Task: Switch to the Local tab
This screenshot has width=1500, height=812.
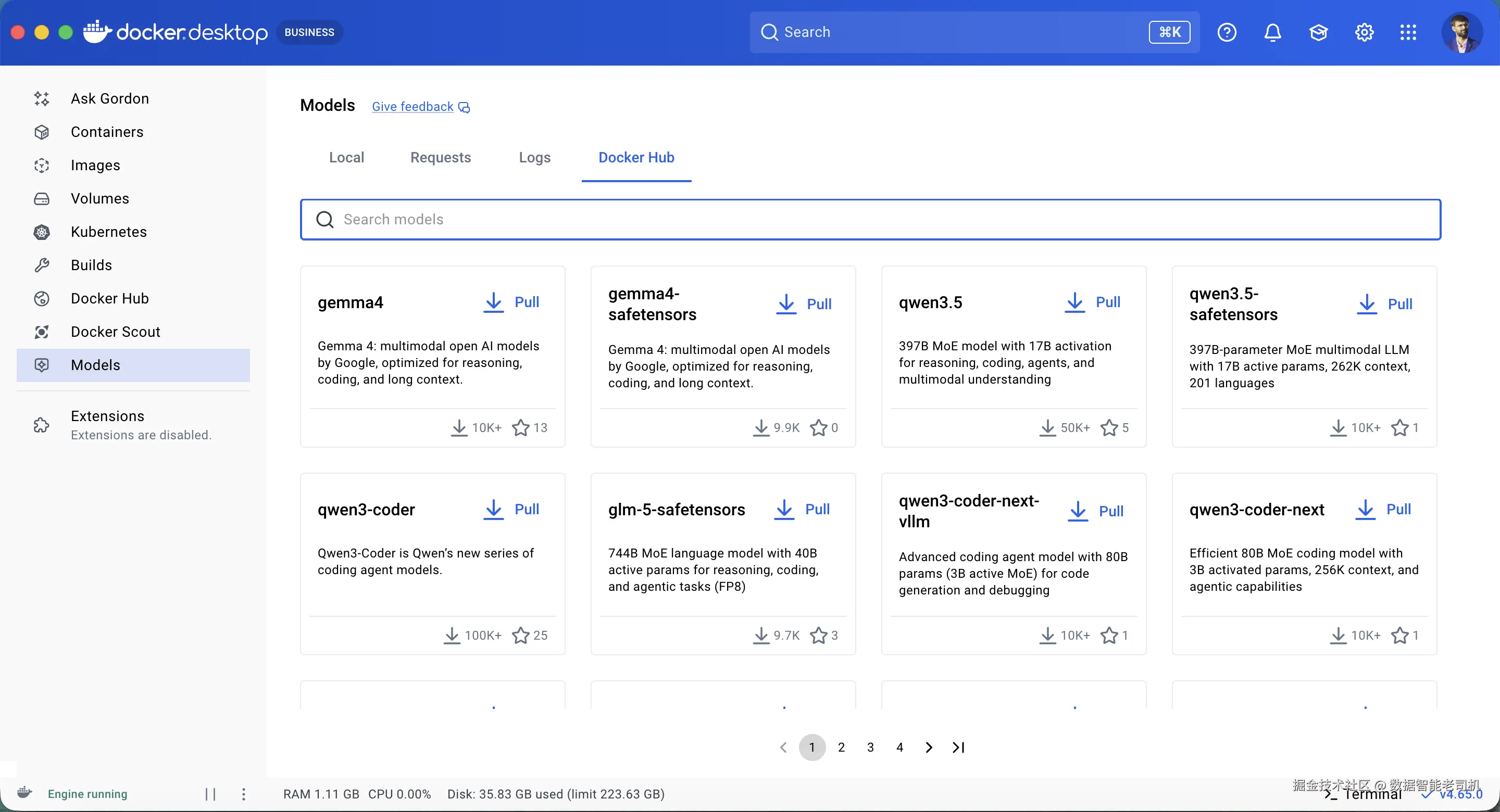Action: (x=346, y=157)
